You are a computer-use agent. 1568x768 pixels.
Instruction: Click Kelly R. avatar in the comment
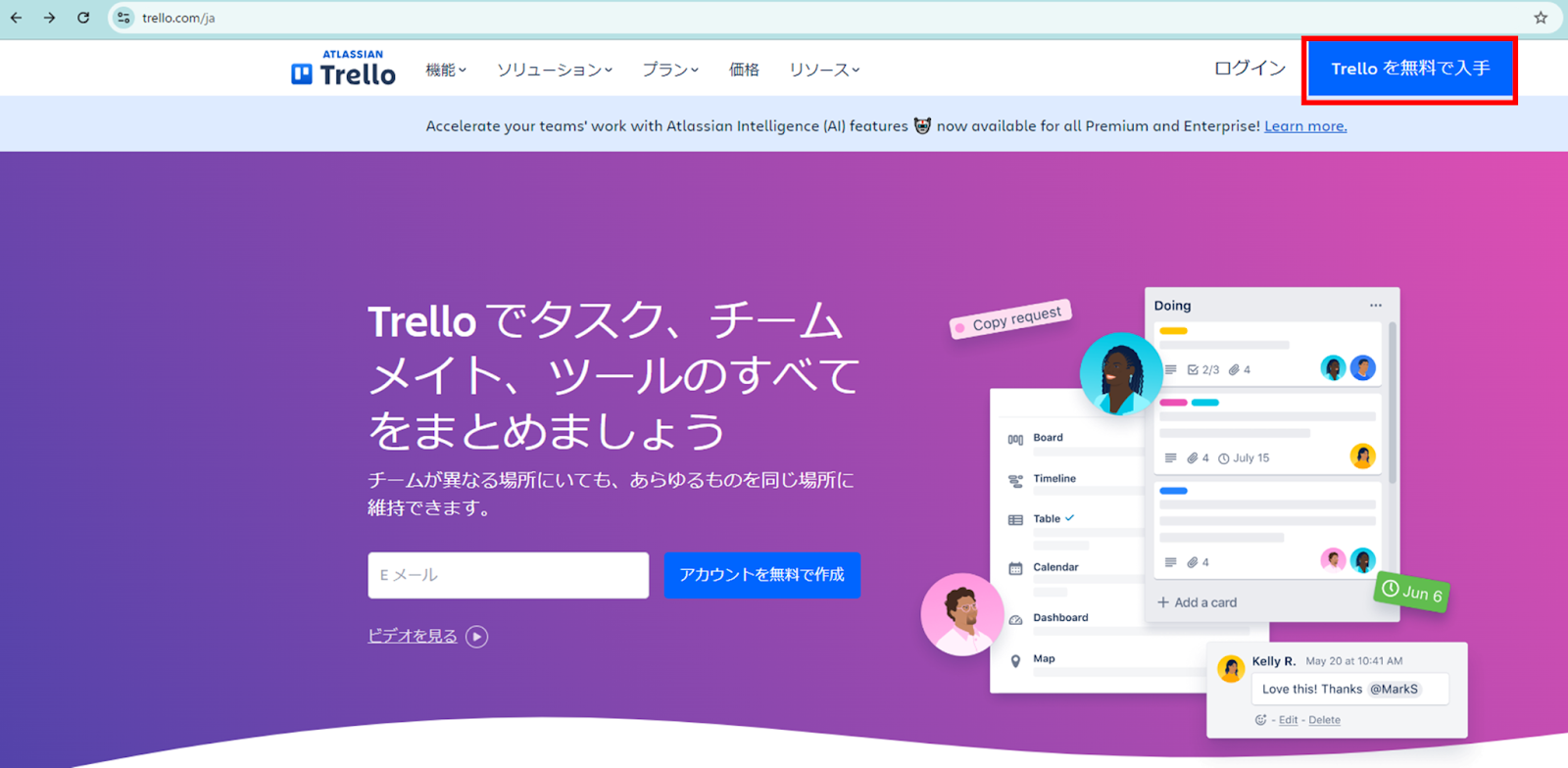pos(1231,668)
